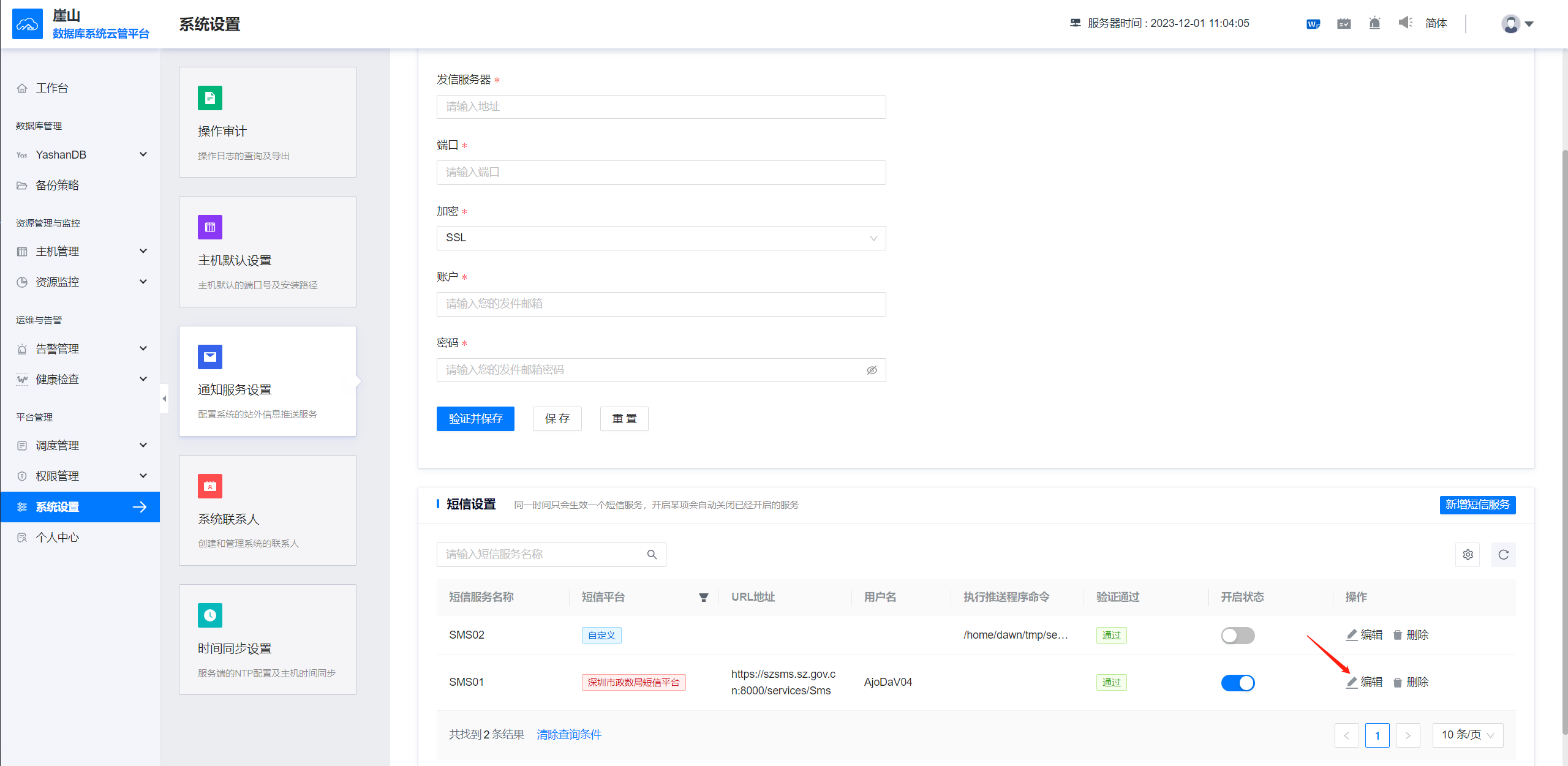Click the verify and save button
The height and width of the screenshot is (766, 1568).
[x=475, y=419]
